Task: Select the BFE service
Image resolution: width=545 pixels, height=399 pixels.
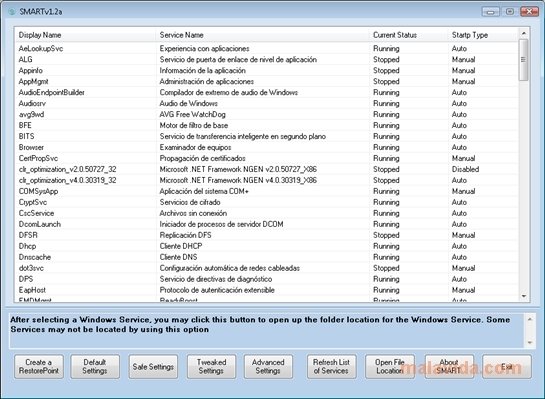Action: [267, 125]
